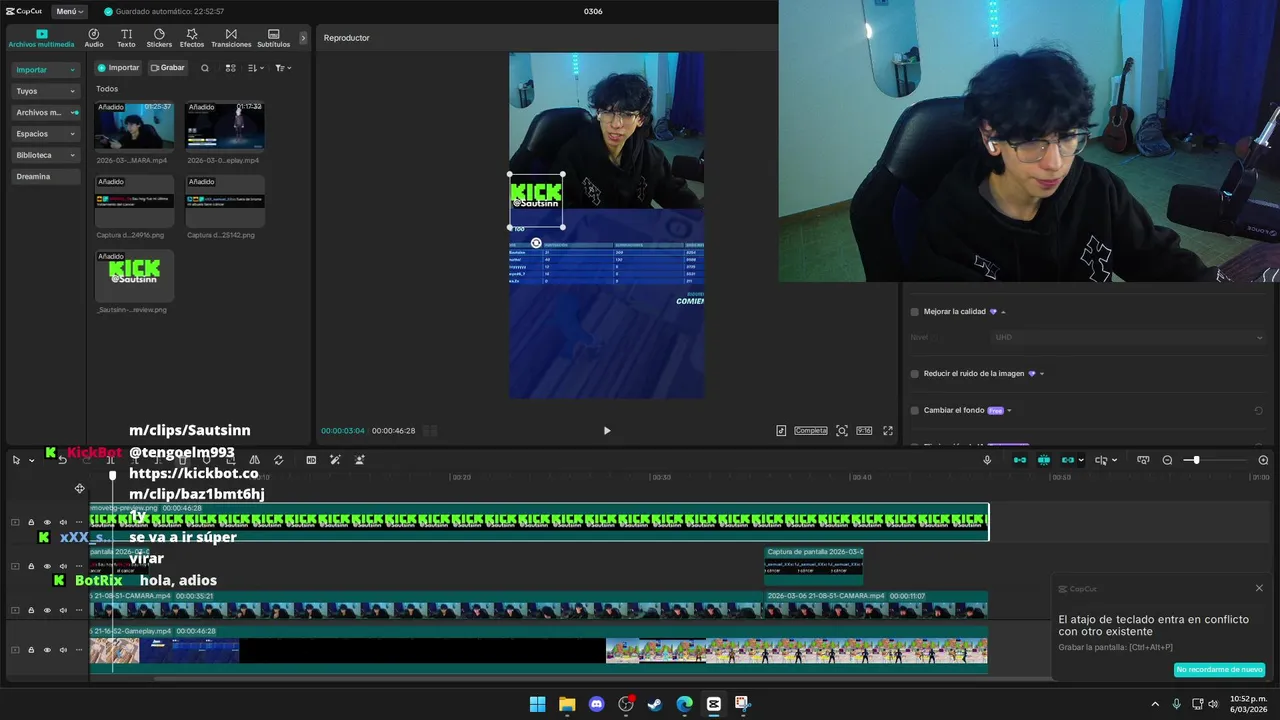Open the UHD Nivel dropdown
This screenshot has width=1280, height=720.
point(1128,338)
